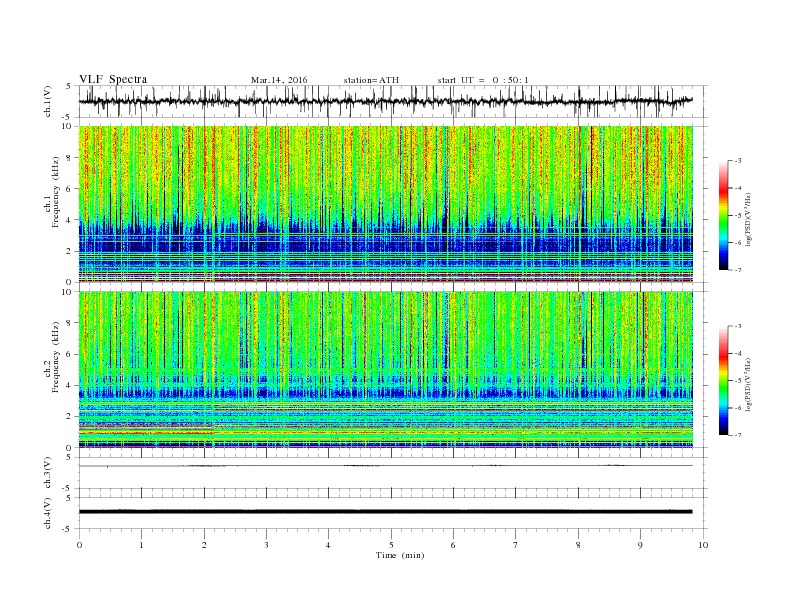Screen dimensions: 792x612
Task: Click the time axis tick label "4"
Action: 328,545
